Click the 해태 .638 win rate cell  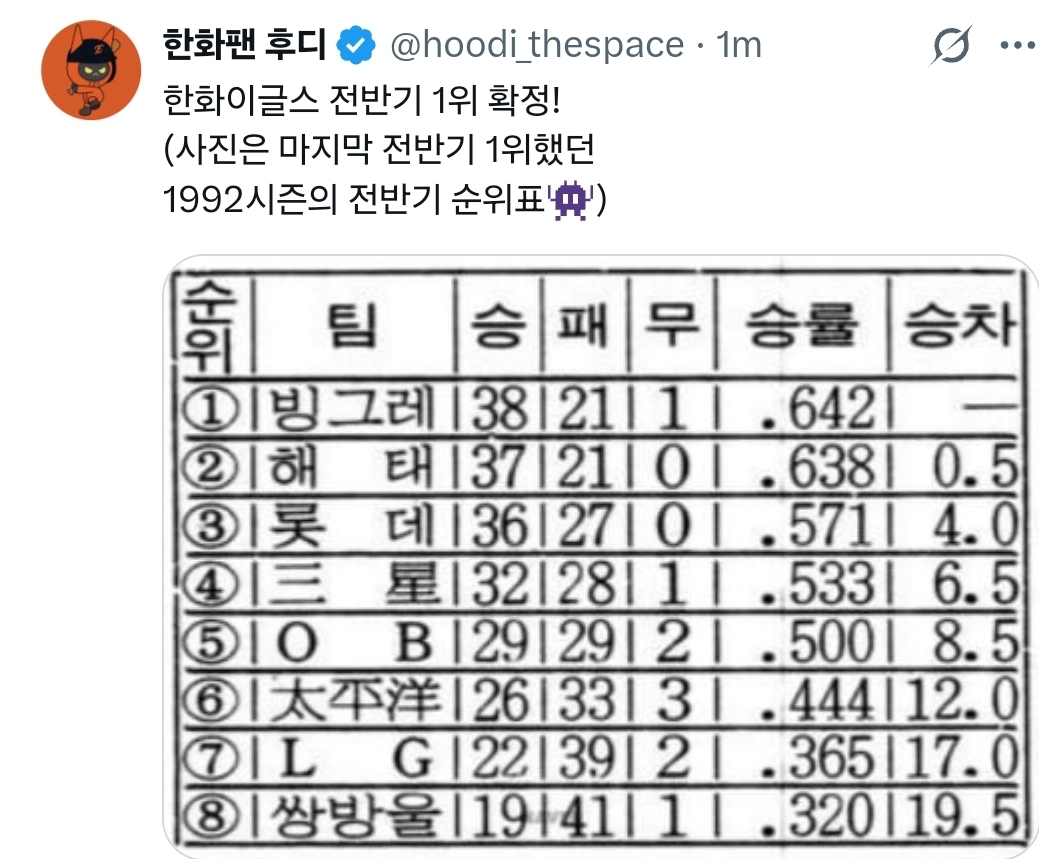pyautogui.click(x=819, y=467)
